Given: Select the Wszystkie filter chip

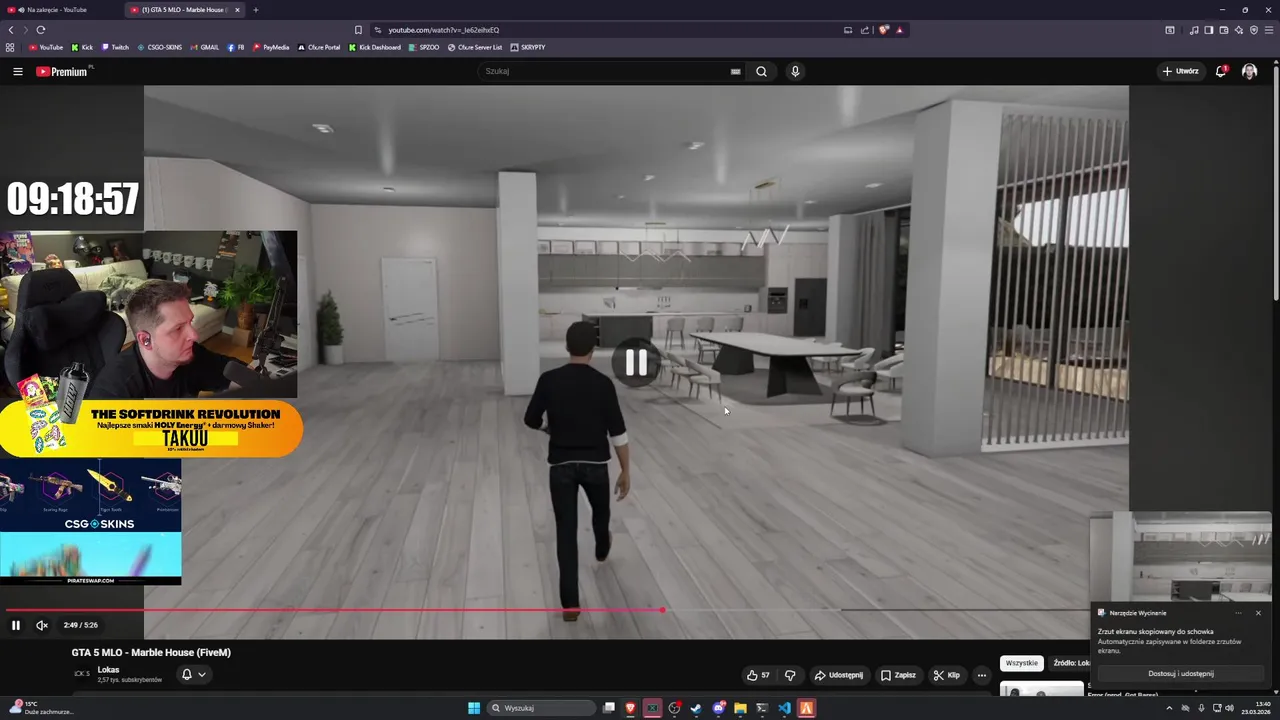Looking at the screenshot, I should pos(1022,663).
